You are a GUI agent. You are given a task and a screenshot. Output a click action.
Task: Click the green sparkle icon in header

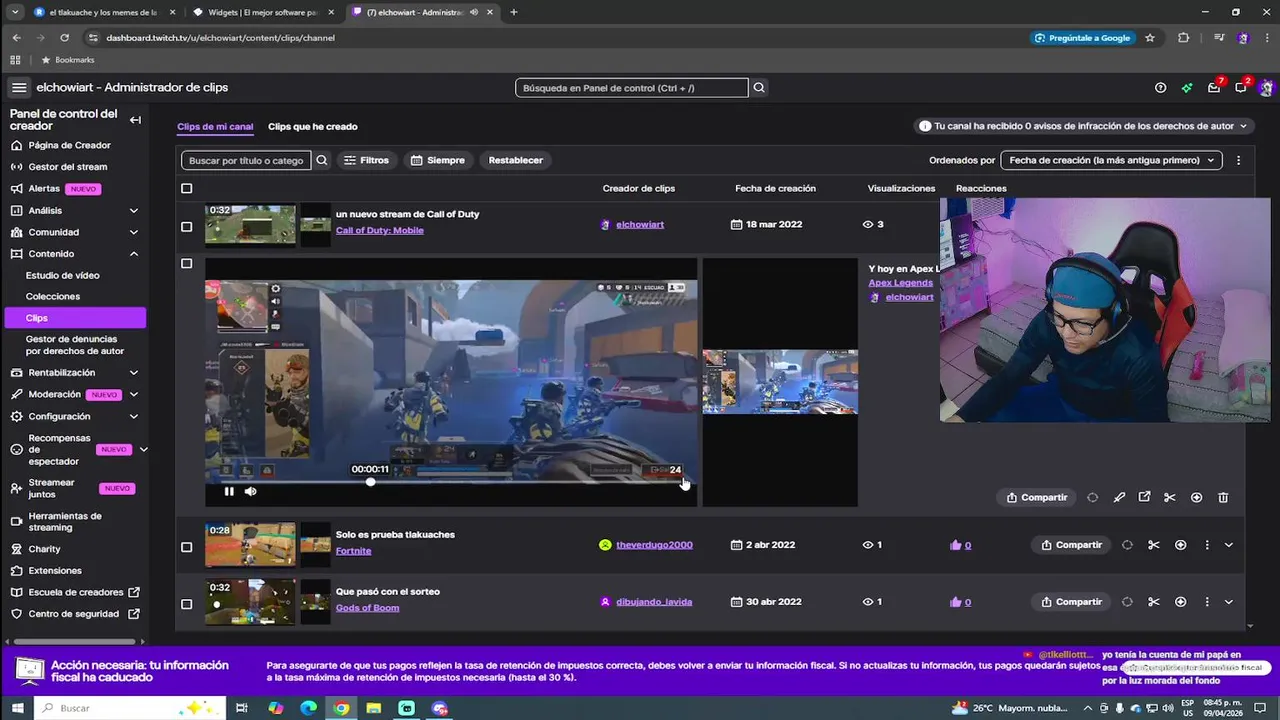tap(1187, 88)
